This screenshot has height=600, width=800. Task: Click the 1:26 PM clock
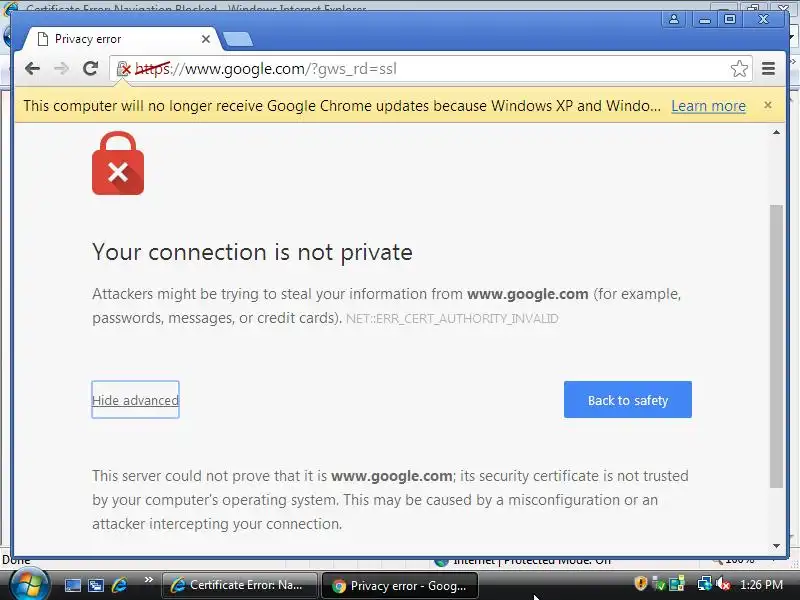click(x=761, y=585)
